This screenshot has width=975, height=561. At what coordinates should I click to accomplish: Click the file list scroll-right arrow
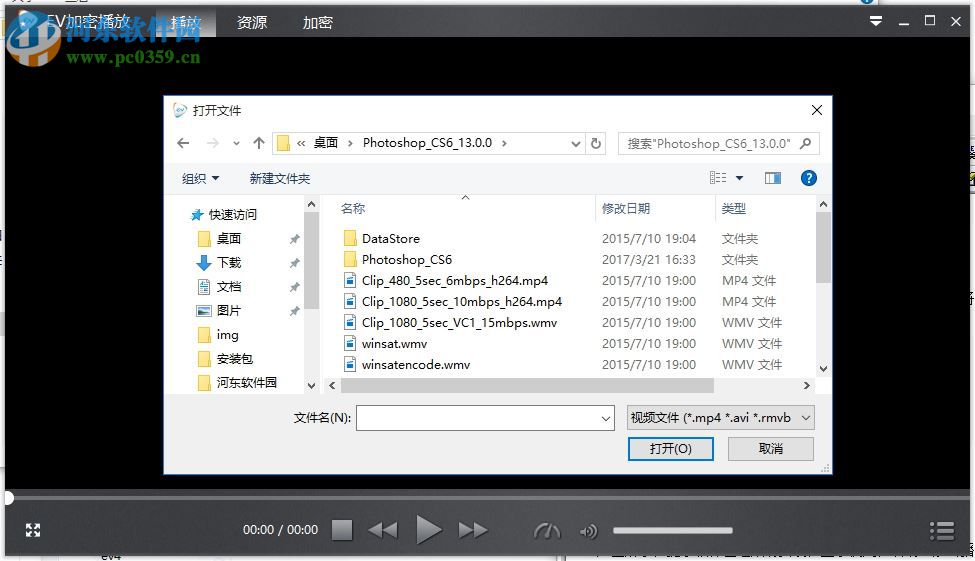806,386
